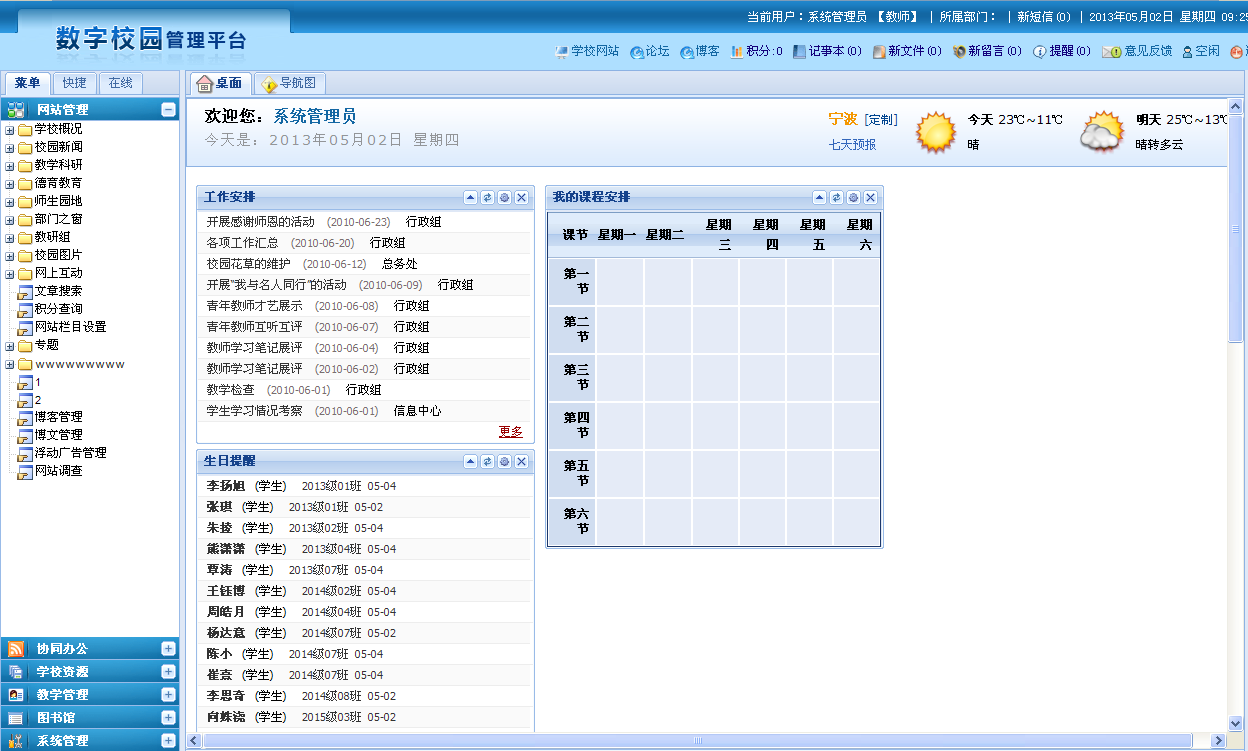Refresh the 我的课程安排 panel

coord(837,197)
